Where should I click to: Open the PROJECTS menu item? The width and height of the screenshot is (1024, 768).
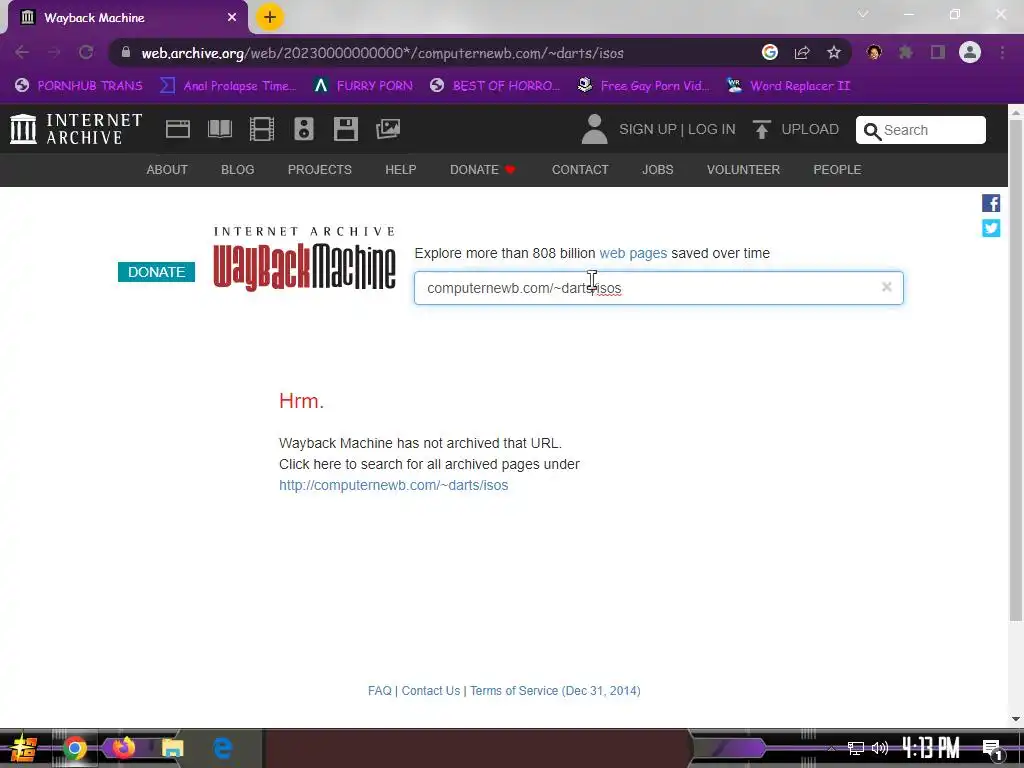point(319,170)
